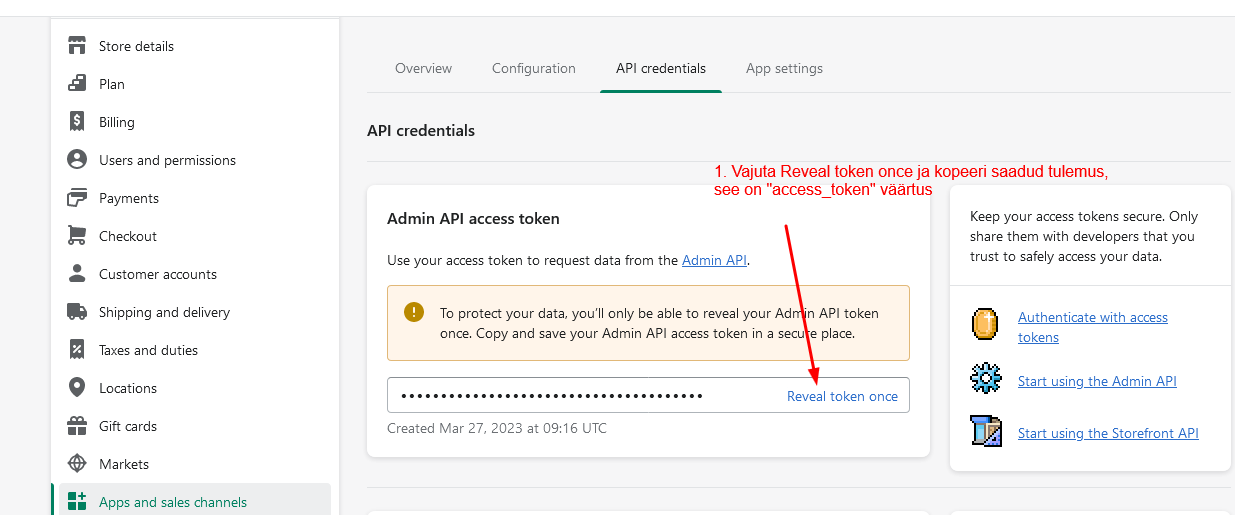
Task: Switch to the Overview tab
Action: [x=423, y=69]
